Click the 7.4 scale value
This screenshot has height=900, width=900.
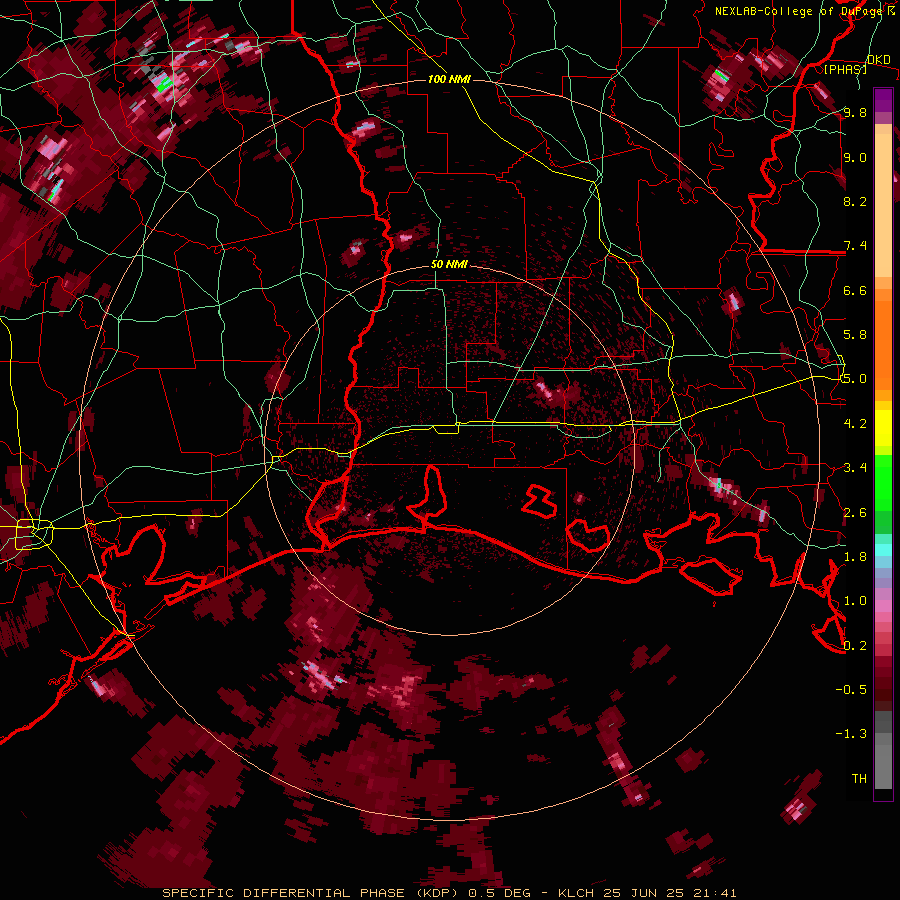pos(855,246)
